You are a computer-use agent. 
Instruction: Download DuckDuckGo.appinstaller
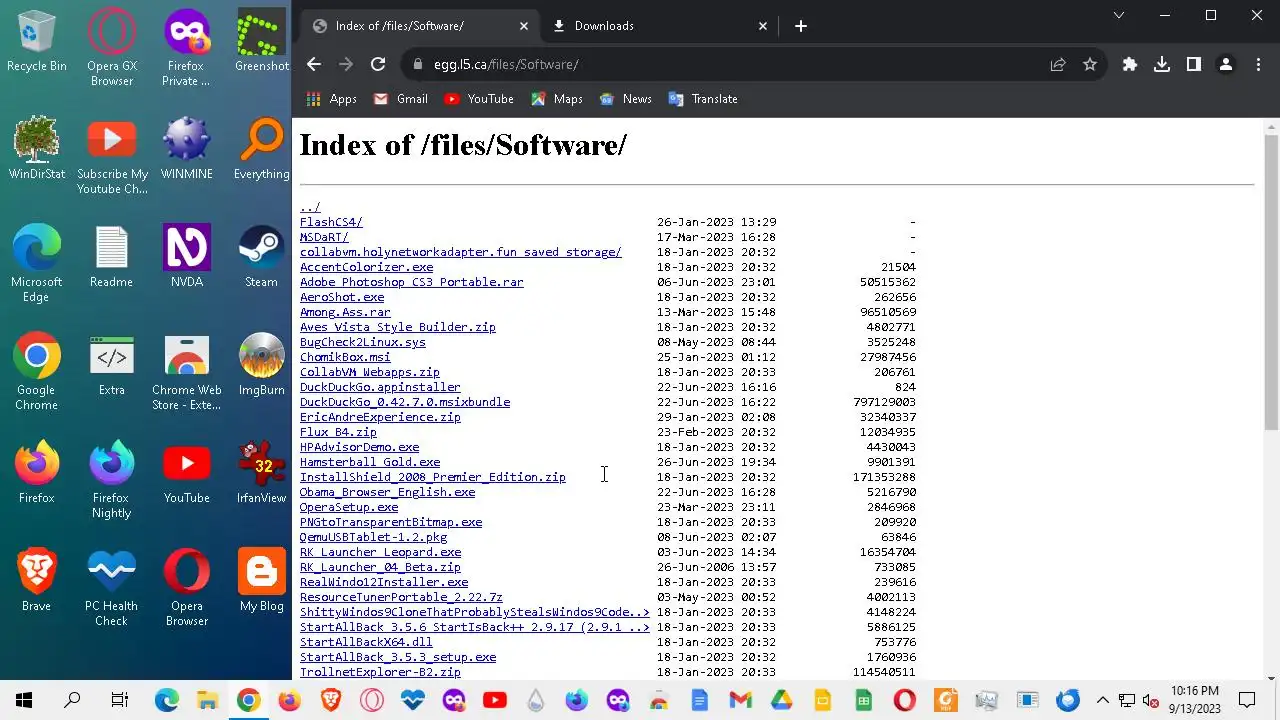click(380, 387)
